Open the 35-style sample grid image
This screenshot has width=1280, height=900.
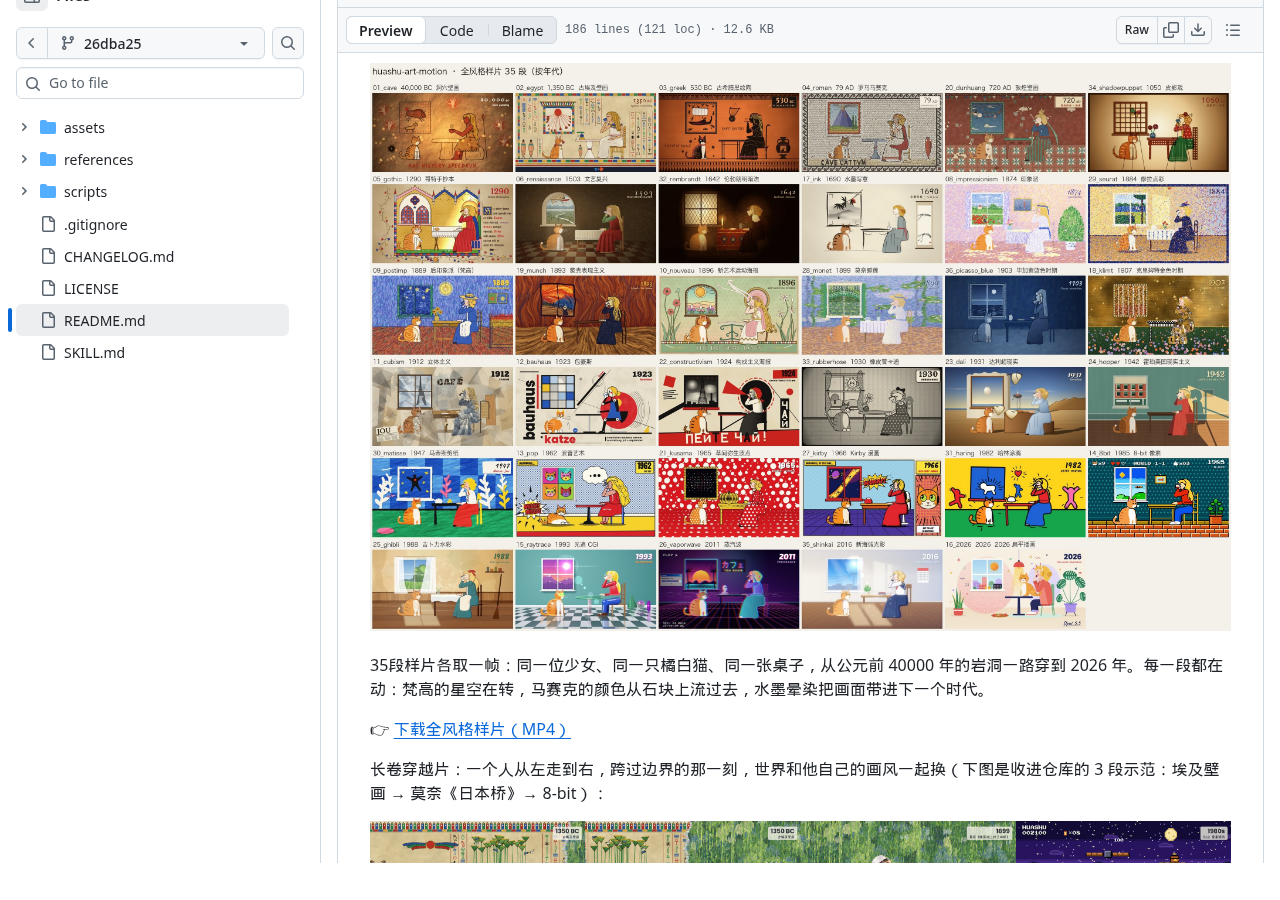tap(800, 347)
